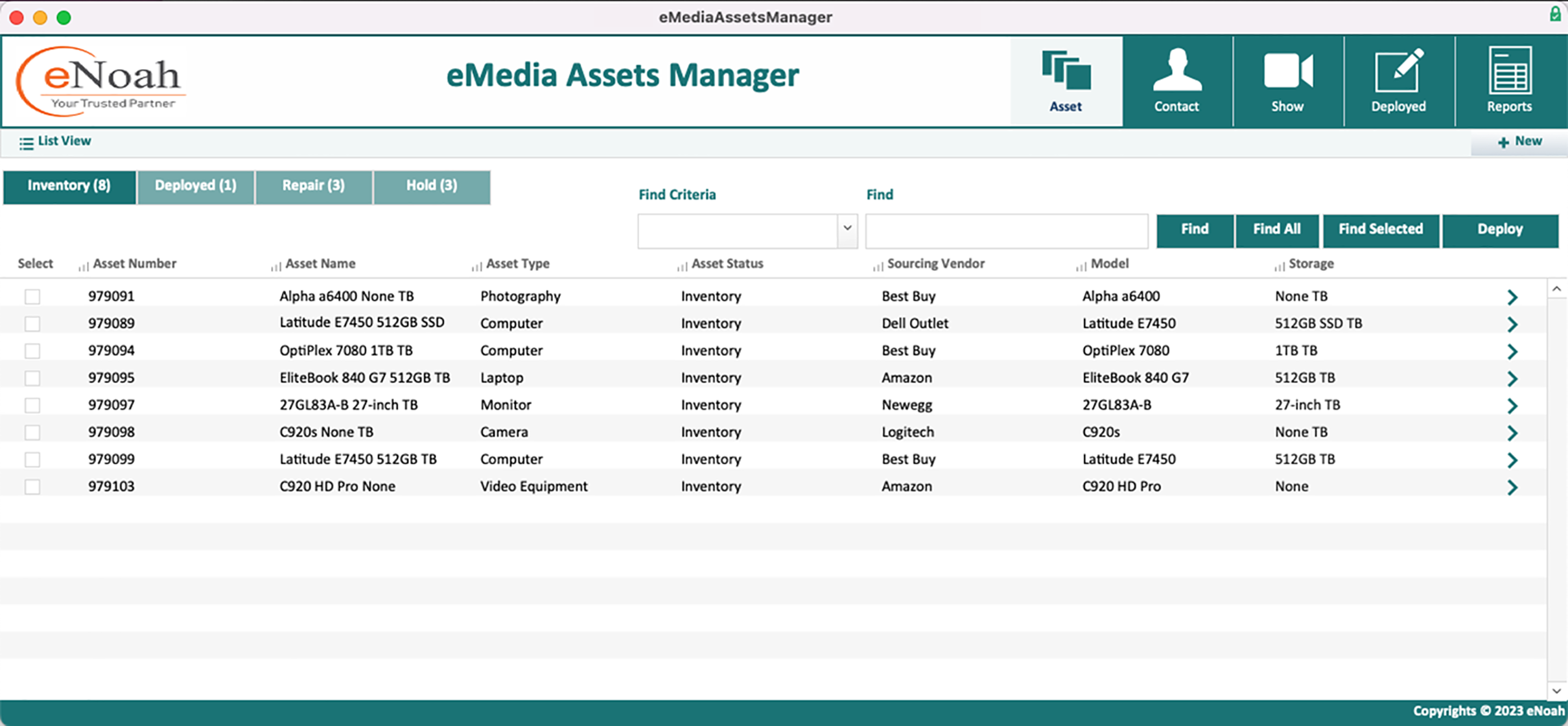Click scrollbar up arrow of asset list
Image resolution: width=1568 pixels, height=726 pixels.
[x=1557, y=289]
